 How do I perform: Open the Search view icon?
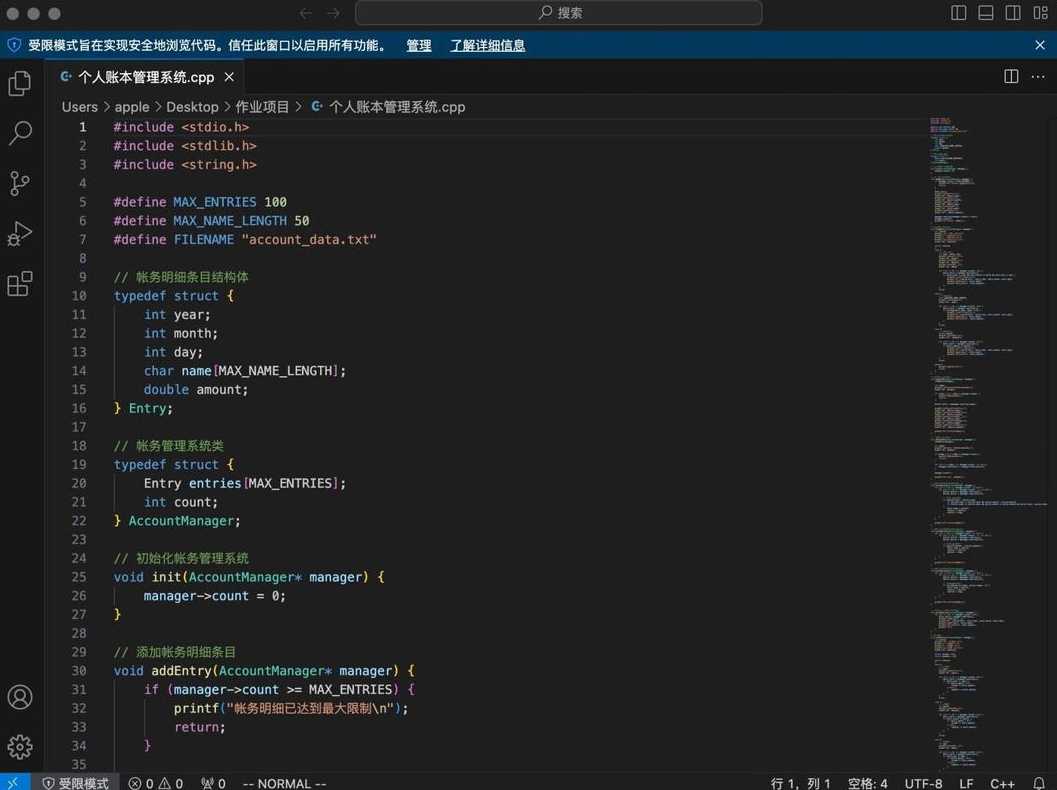(20, 133)
